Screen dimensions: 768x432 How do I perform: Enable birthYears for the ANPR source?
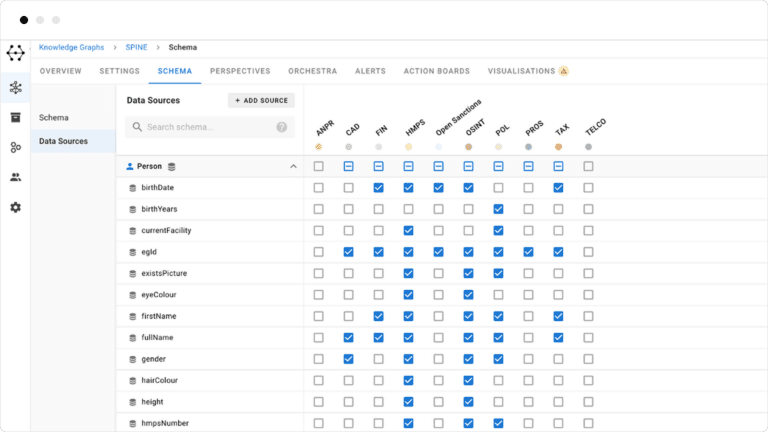click(319, 209)
